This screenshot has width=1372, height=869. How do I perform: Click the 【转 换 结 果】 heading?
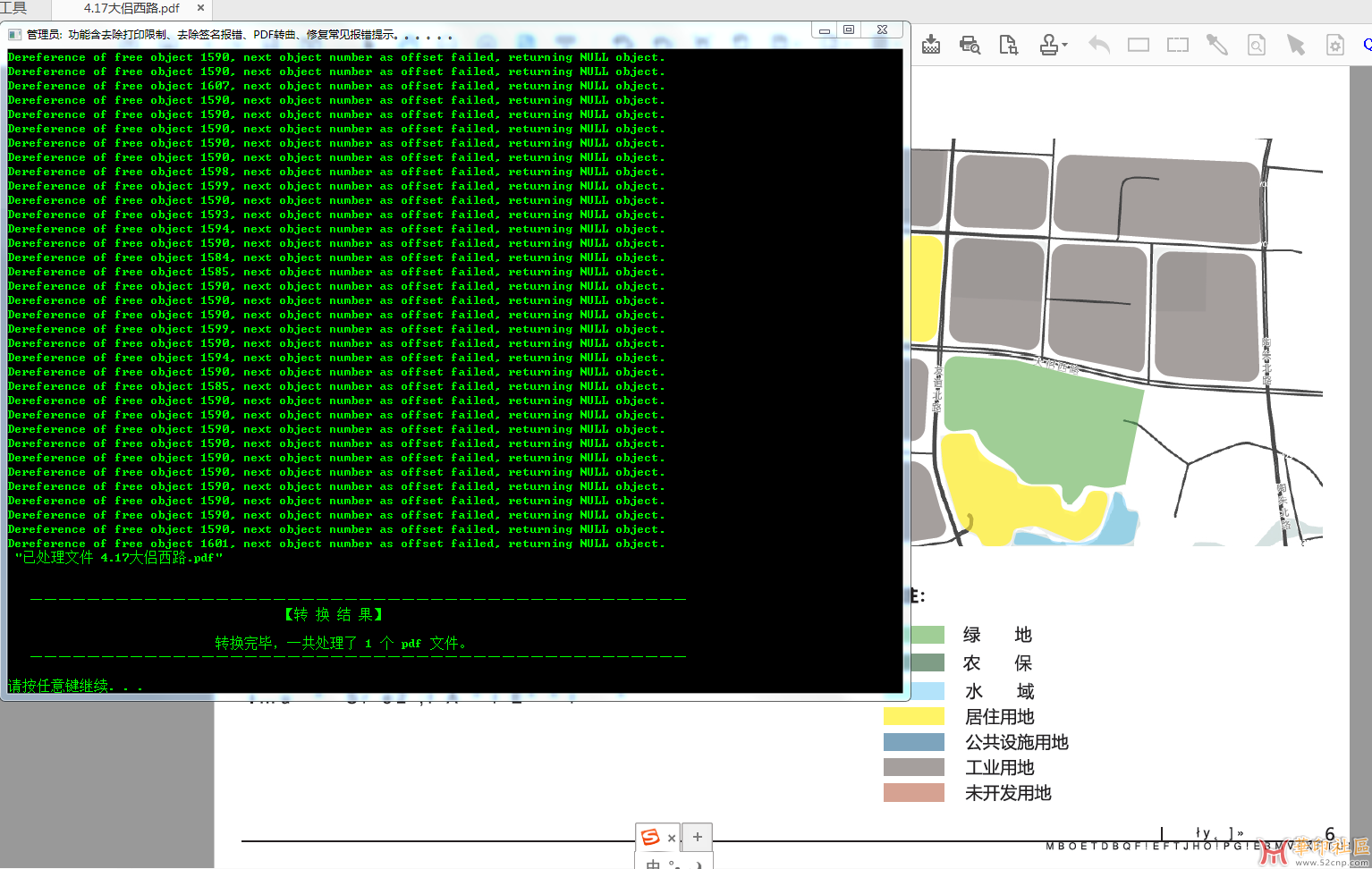tap(334, 614)
